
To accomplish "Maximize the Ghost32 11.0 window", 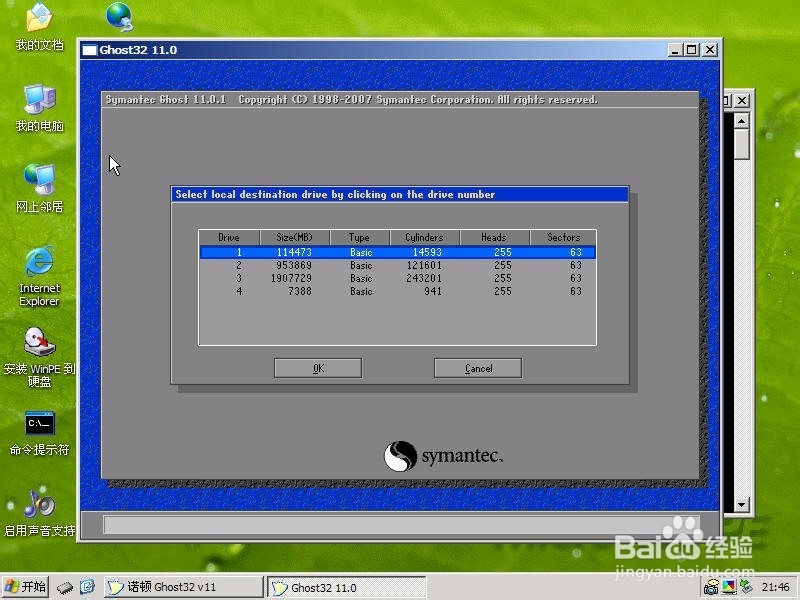I will [x=692, y=49].
